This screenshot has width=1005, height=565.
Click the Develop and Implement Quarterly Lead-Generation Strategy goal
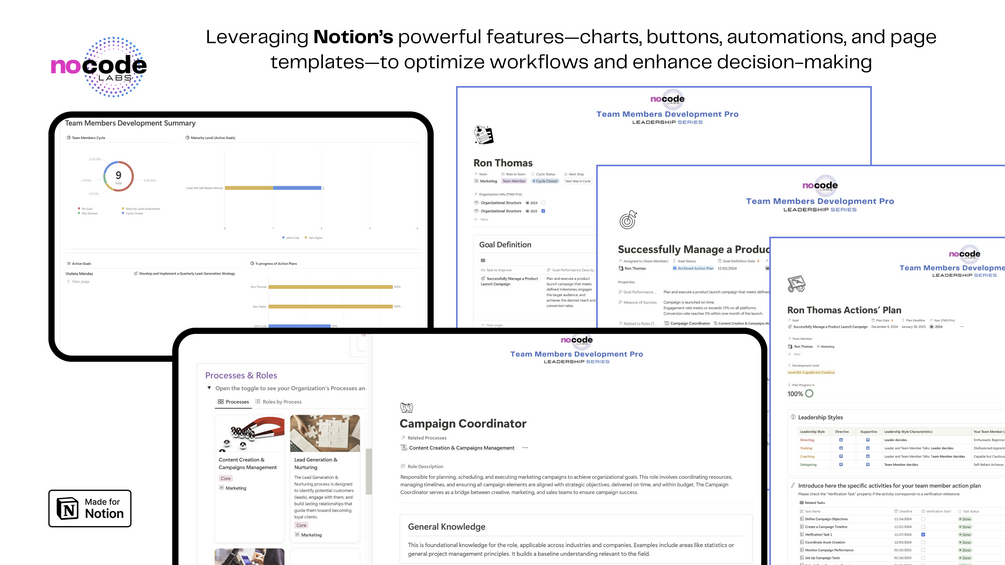click(185, 274)
